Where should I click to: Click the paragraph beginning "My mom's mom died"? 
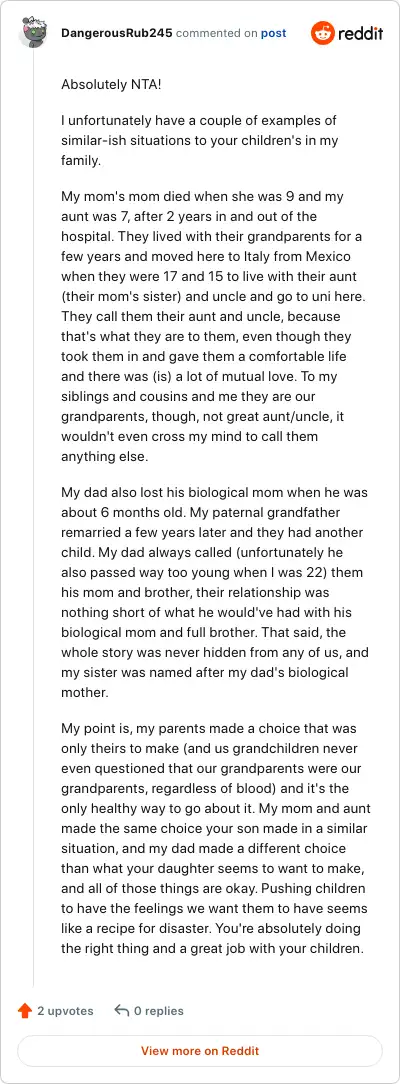[215, 327]
